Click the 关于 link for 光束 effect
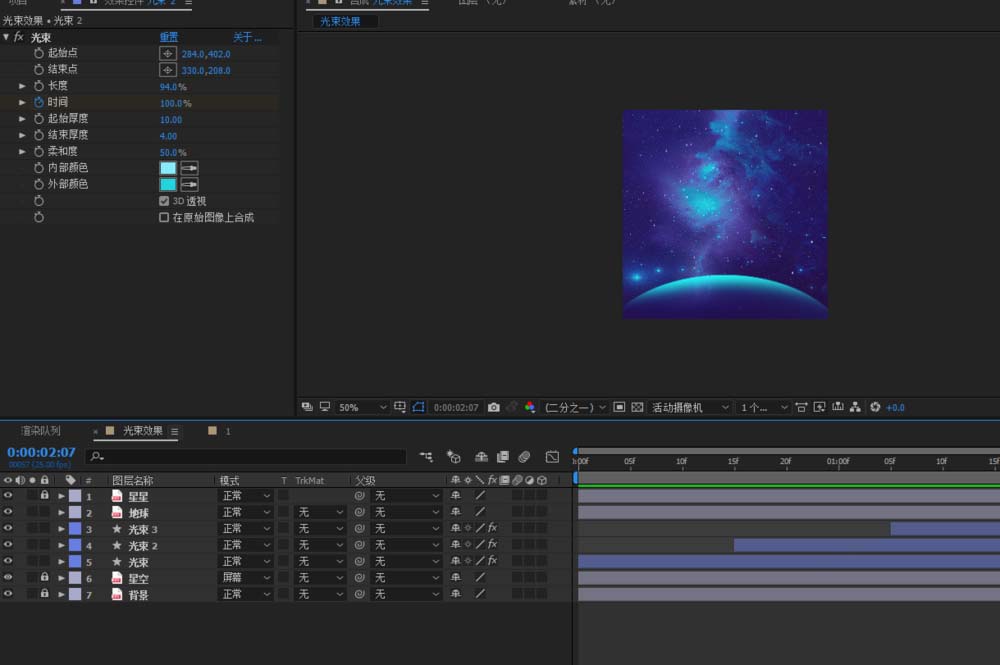 [246, 37]
